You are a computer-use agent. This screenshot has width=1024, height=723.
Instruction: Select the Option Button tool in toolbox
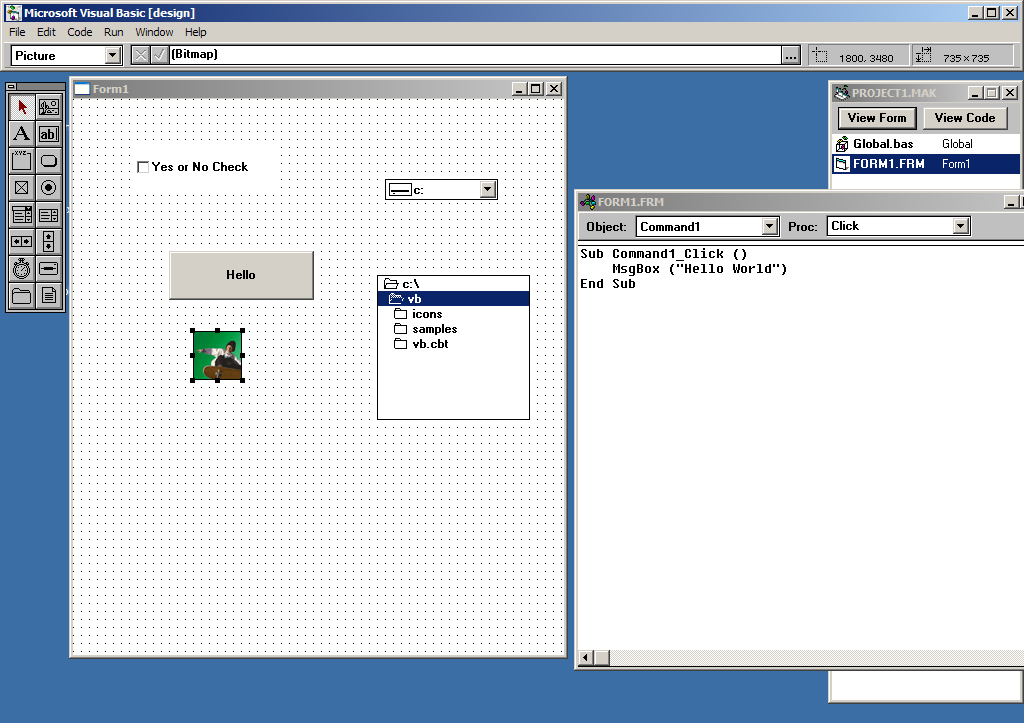48,188
